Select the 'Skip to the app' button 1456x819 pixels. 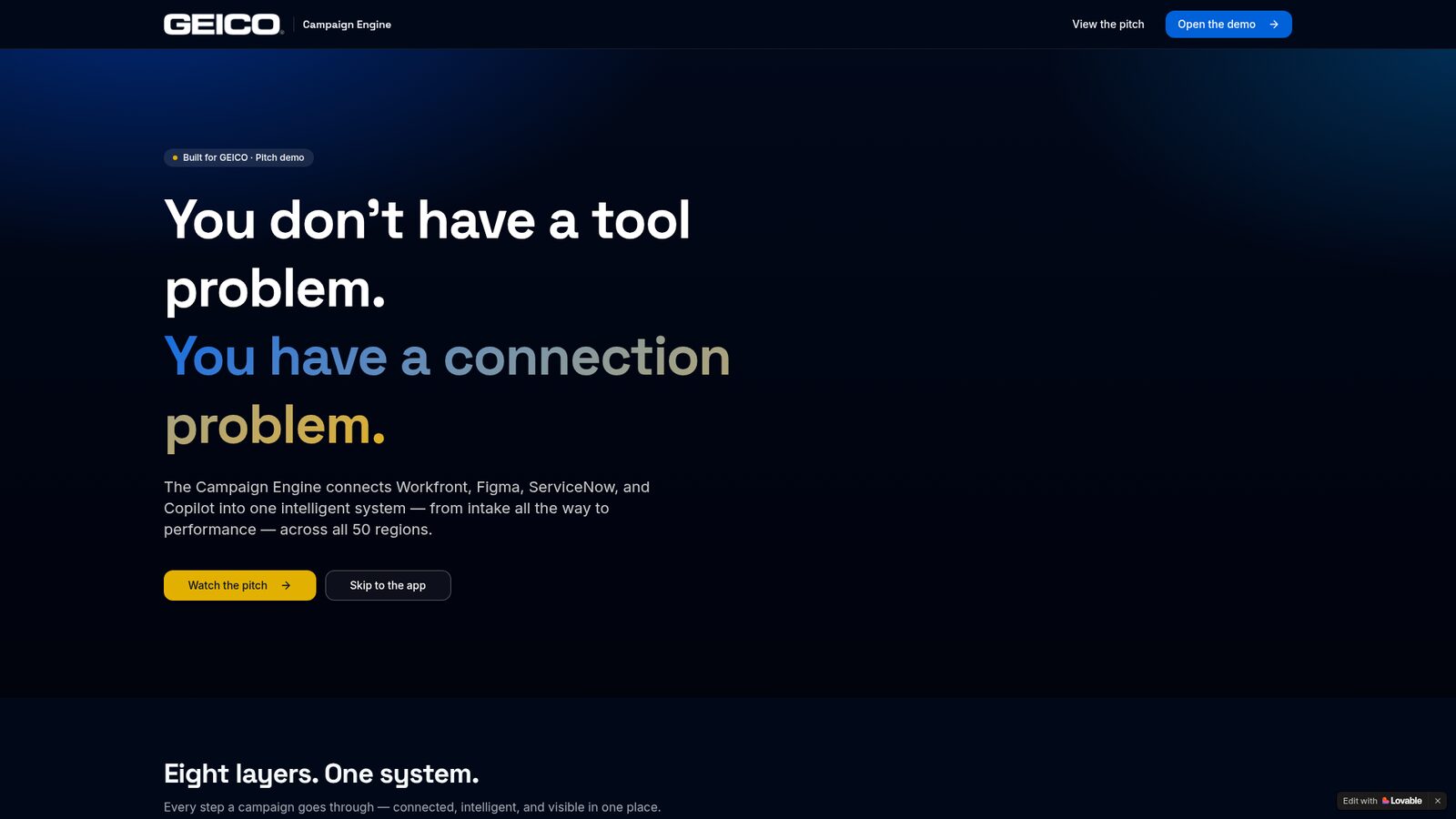[388, 585]
